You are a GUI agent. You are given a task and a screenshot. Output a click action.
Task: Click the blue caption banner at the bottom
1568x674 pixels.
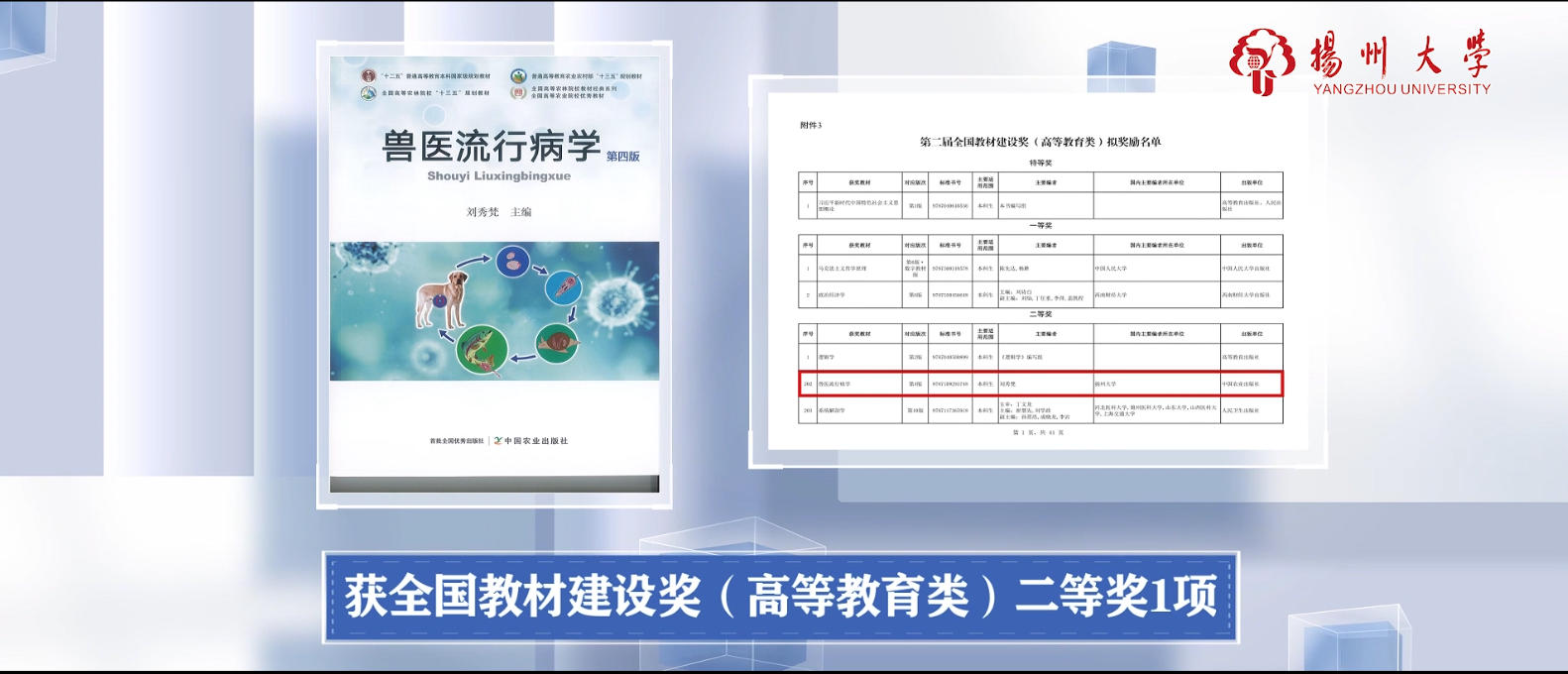(x=781, y=597)
